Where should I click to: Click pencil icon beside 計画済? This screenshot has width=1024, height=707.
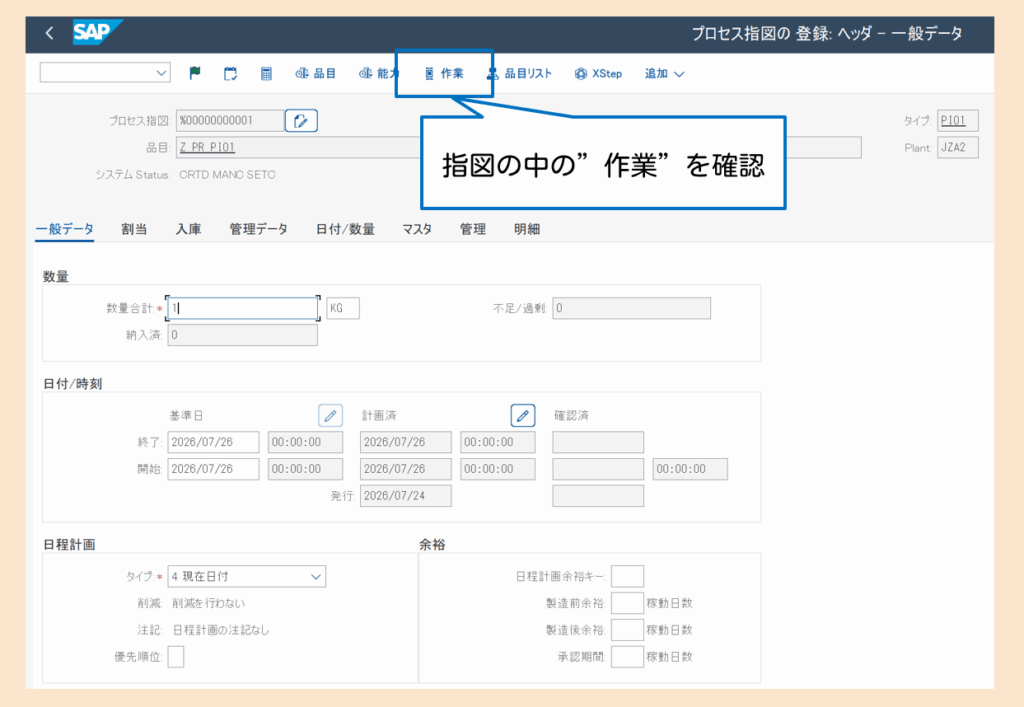[x=522, y=415]
